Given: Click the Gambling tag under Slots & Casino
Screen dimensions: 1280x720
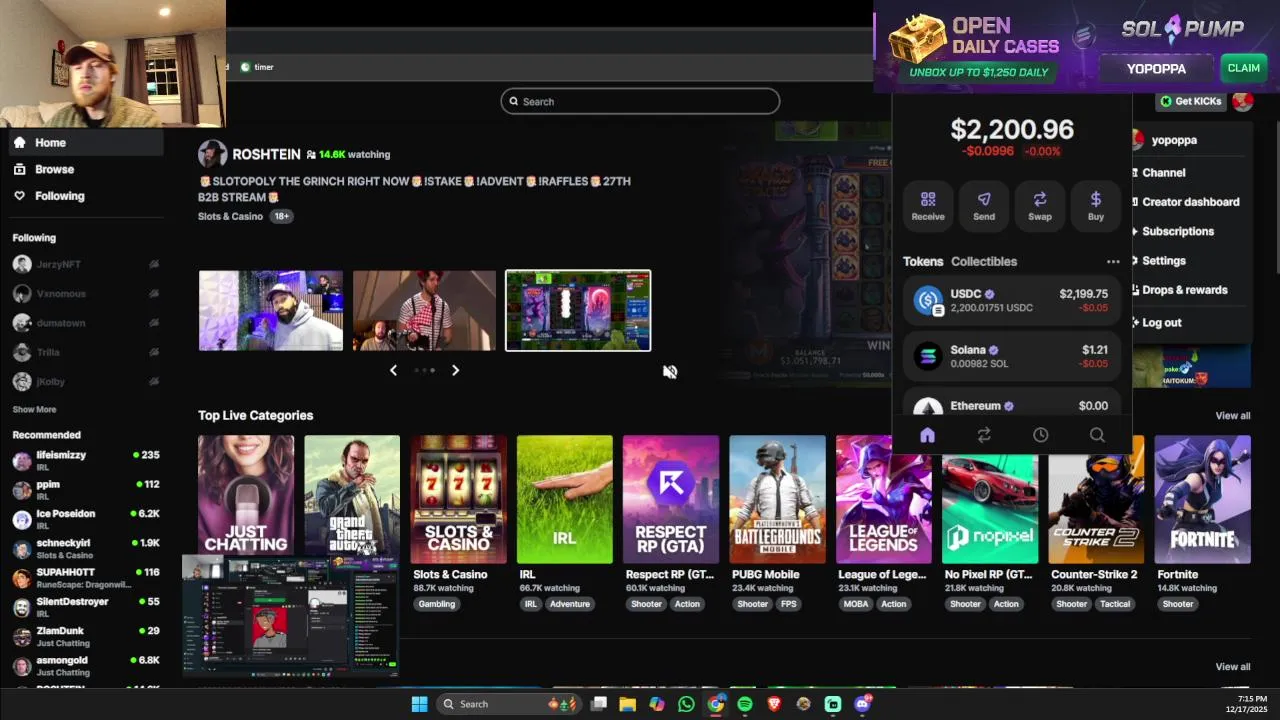Looking at the screenshot, I should click(437, 604).
